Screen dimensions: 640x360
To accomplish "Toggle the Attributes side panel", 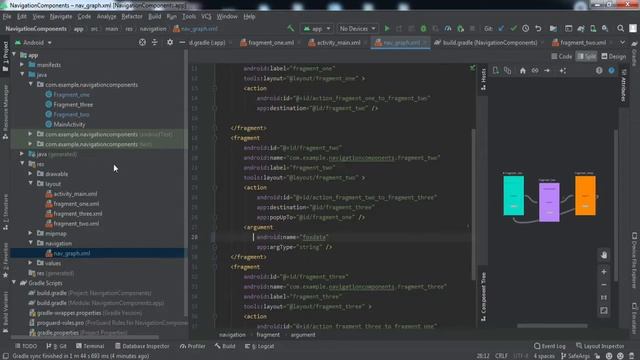I will (x=624, y=86).
